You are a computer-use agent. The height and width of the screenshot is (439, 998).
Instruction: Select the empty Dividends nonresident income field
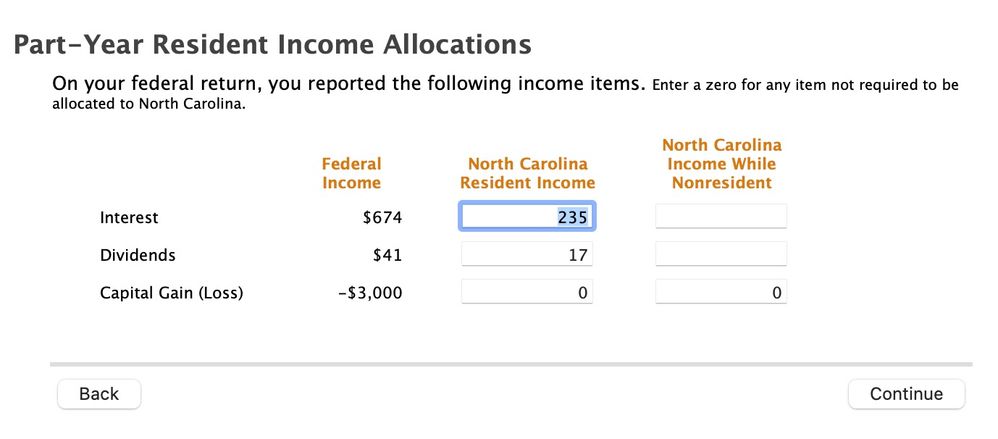tap(721, 254)
